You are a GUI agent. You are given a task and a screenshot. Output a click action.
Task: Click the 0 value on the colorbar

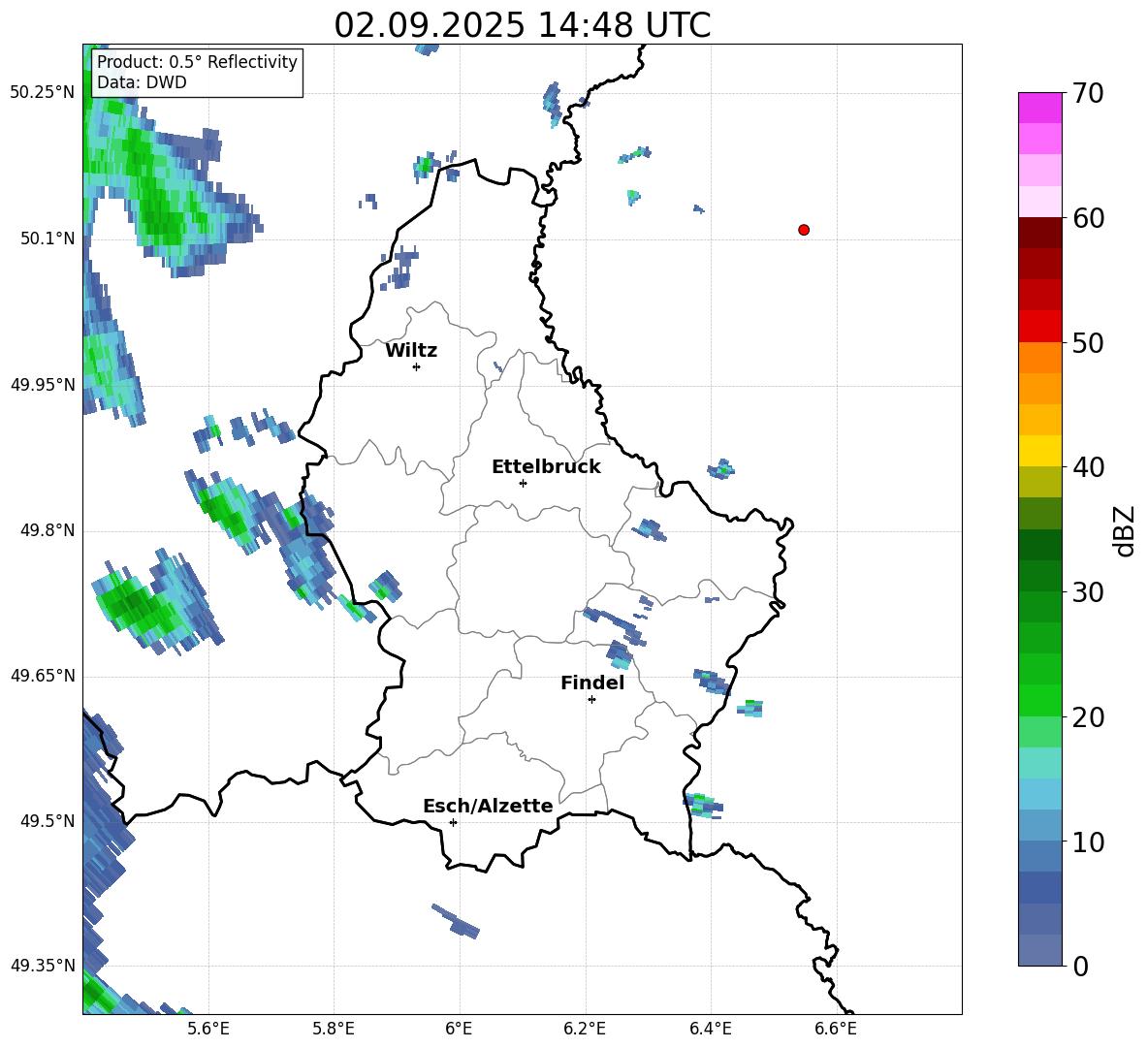(x=1080, y=966)
